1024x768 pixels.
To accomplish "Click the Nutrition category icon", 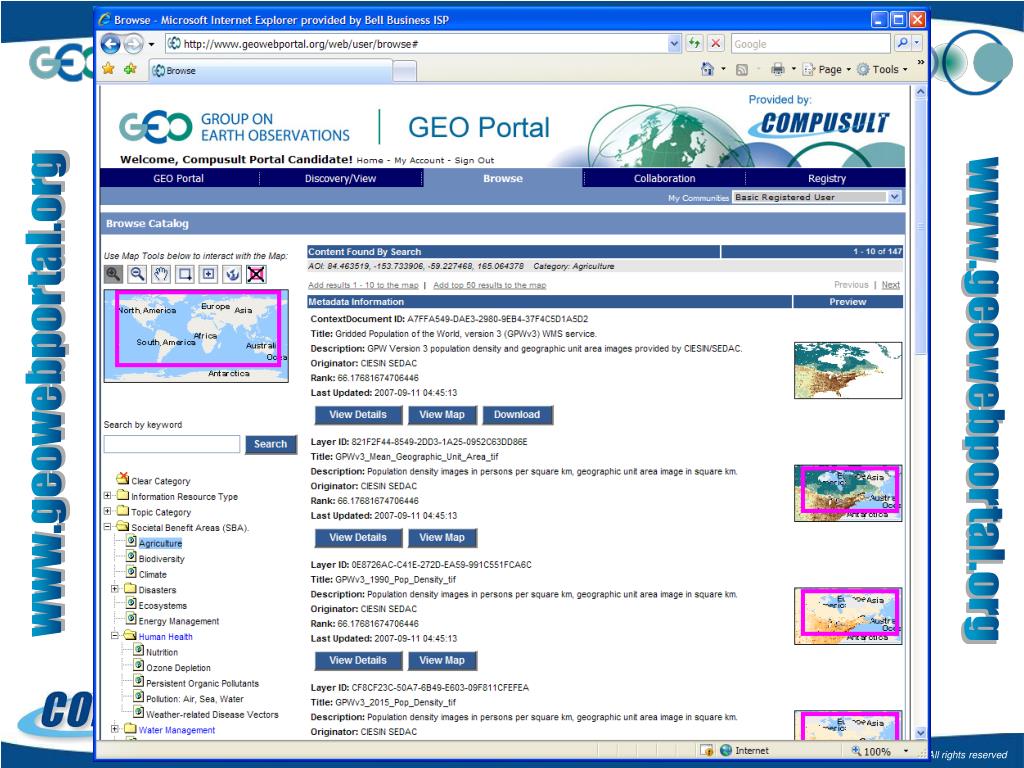I will pyautogui.click(x=138, y=650).
